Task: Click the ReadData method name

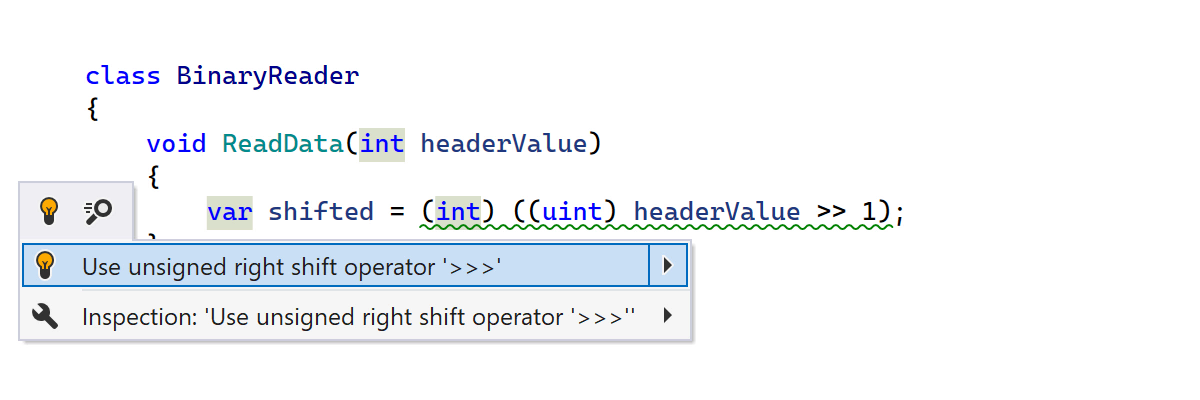Action: [283, 143]
